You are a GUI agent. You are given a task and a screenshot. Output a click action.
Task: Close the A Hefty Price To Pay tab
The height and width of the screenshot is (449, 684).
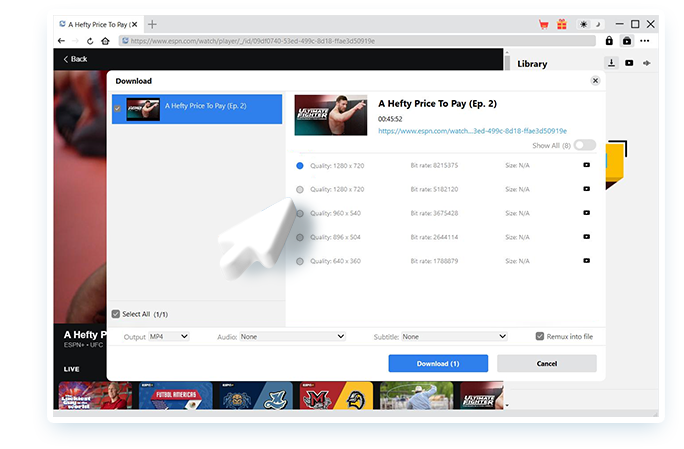click(x=135, y=24)
